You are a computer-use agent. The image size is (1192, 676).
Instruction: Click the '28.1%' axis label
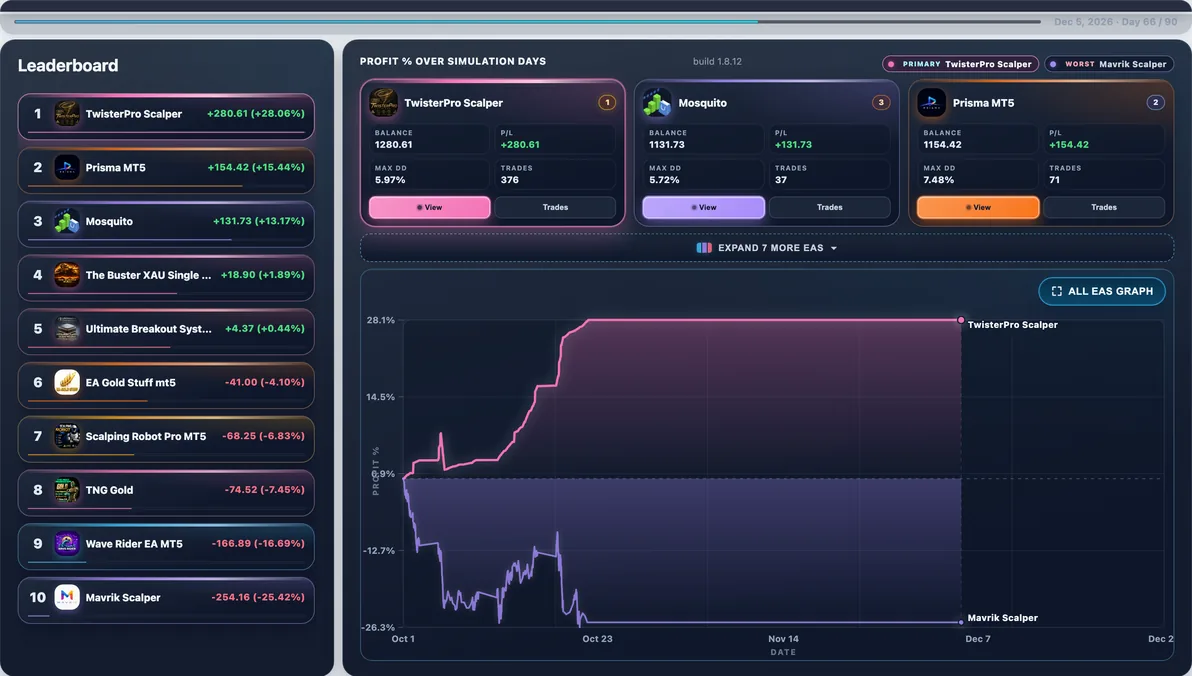coord(381,320)
